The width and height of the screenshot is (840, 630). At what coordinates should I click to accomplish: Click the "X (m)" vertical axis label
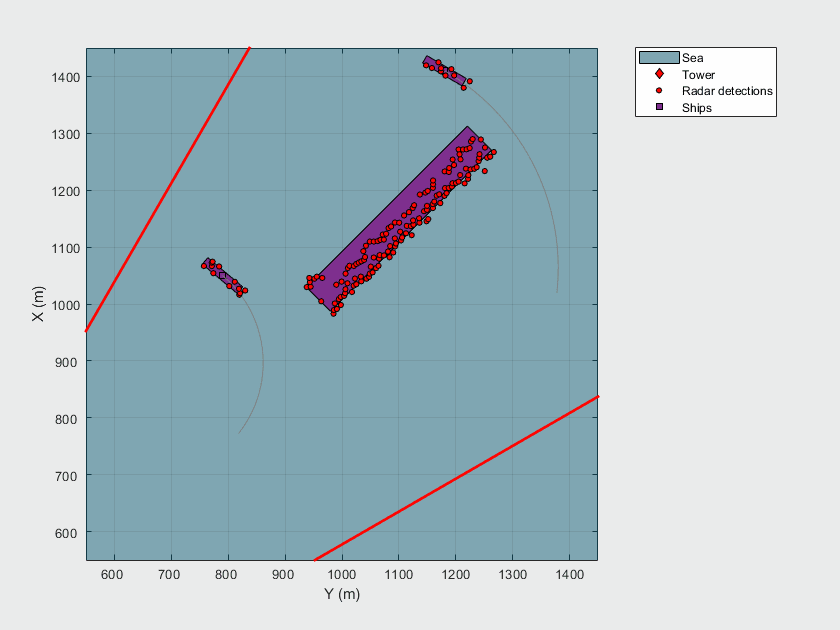(38, 304)
